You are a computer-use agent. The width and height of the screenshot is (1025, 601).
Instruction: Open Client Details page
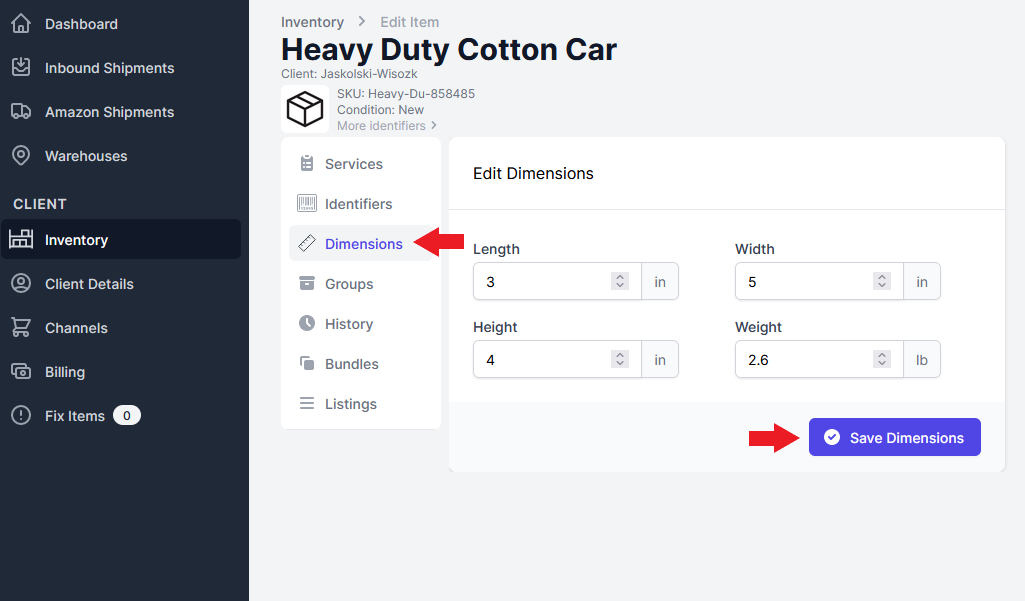click(89, 284)
